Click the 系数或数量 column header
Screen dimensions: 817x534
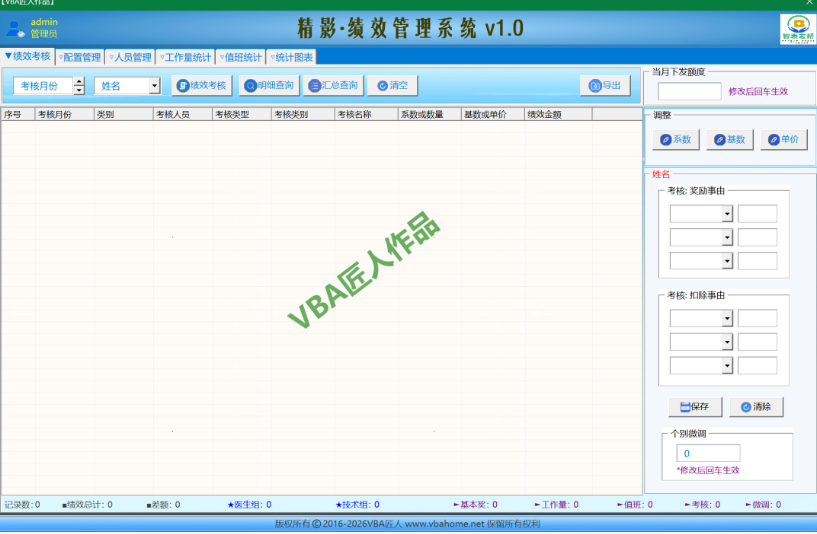pos(429,115)
